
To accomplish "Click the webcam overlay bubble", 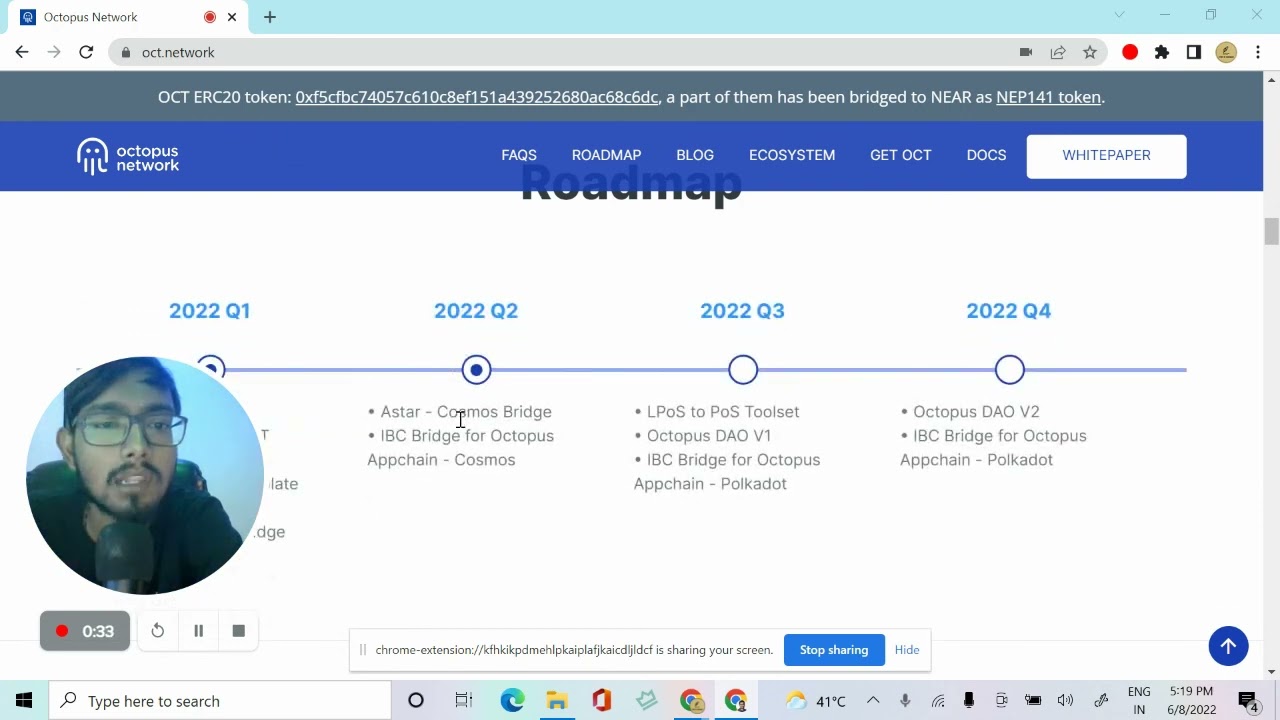I will (145, 476).
